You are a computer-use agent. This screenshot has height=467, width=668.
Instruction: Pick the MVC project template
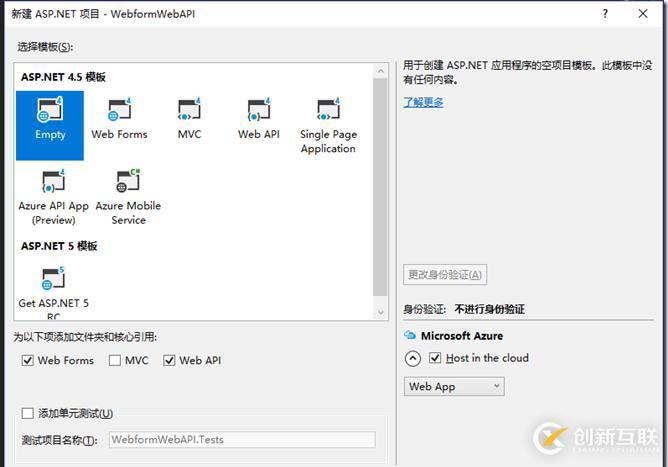point(190,119)
